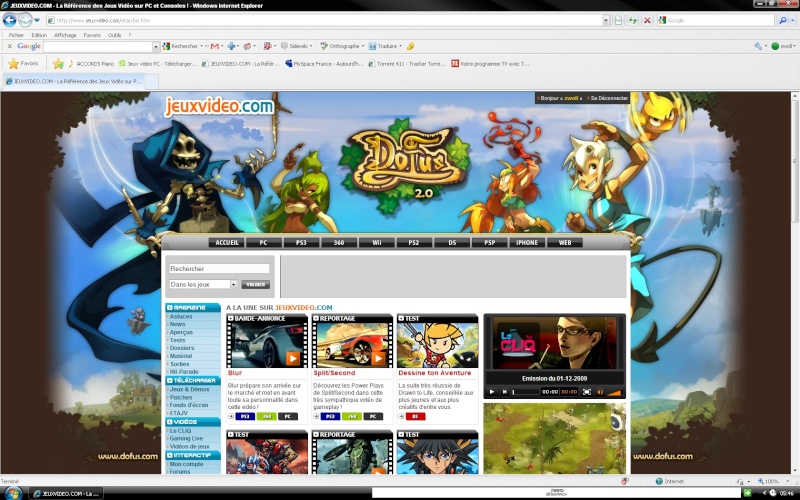Open the Edition menu

click(x=39, y=35)
